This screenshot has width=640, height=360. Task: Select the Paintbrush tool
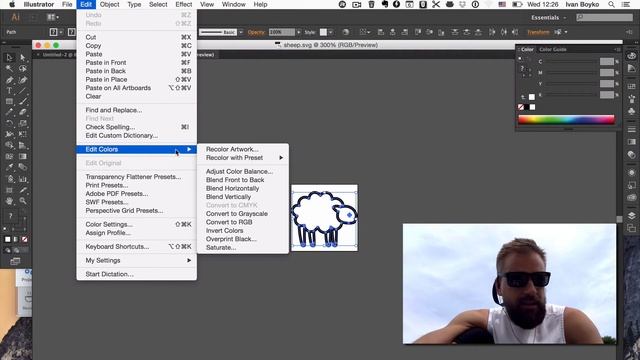pyautogui.click(x=22, y=101)
